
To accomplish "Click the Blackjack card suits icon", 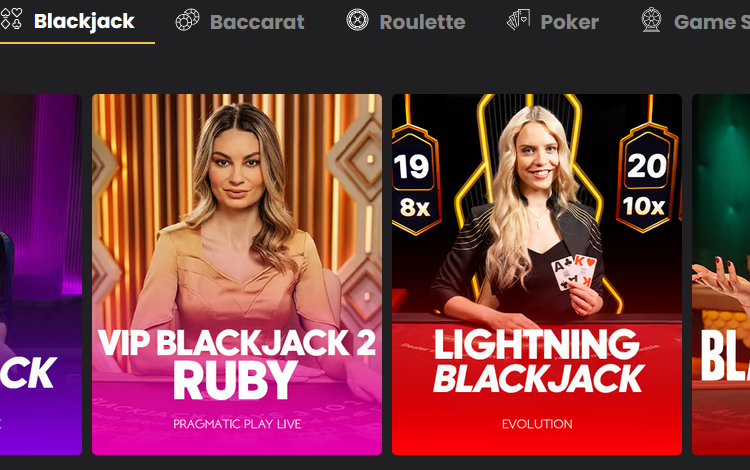I will pyautogui.click(x=11, y=20).
